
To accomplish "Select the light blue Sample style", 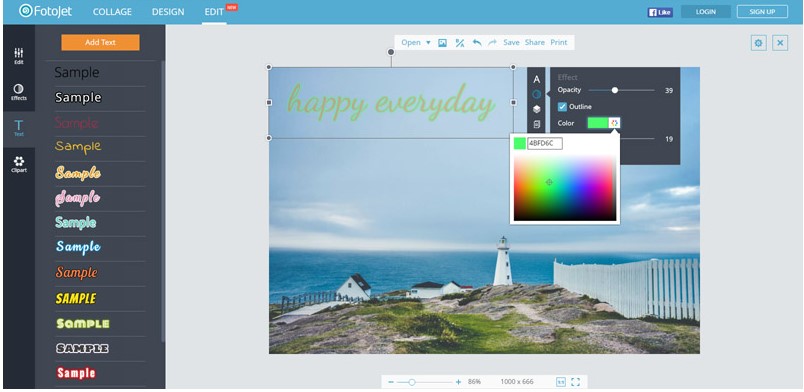I will pos(78,247).
